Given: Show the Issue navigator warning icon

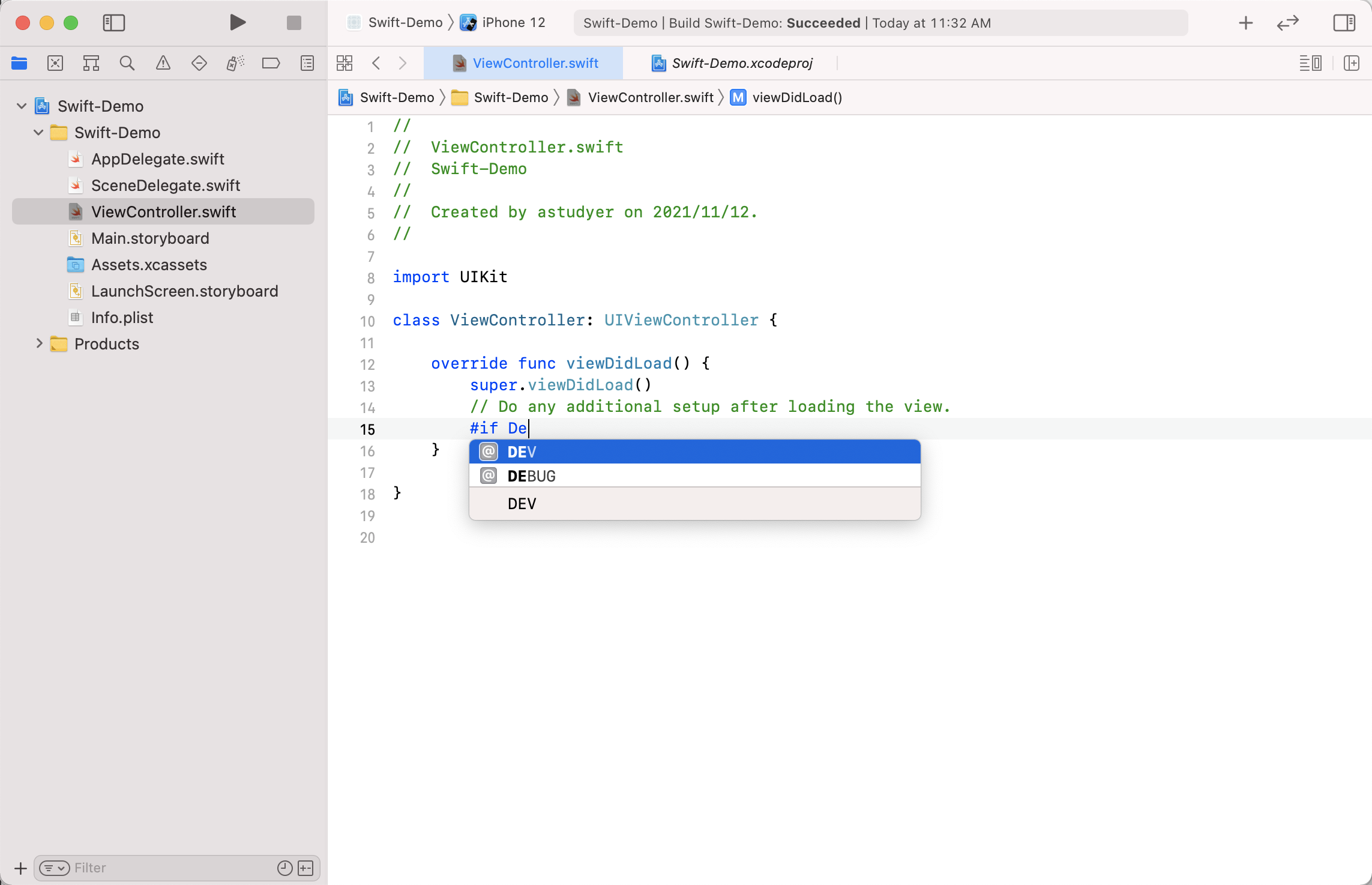Looking at the screenshot, I should (x=163, y=63).
